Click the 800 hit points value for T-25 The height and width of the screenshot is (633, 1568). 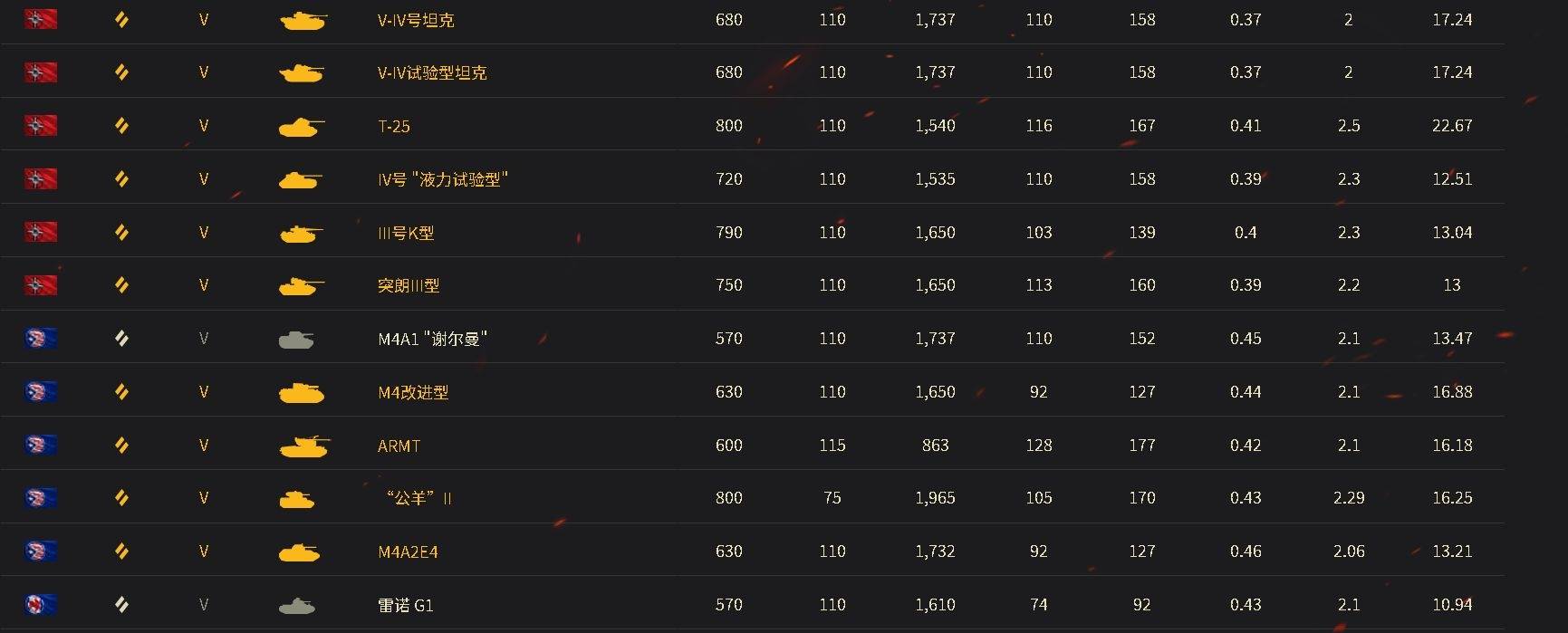[729, 126]
